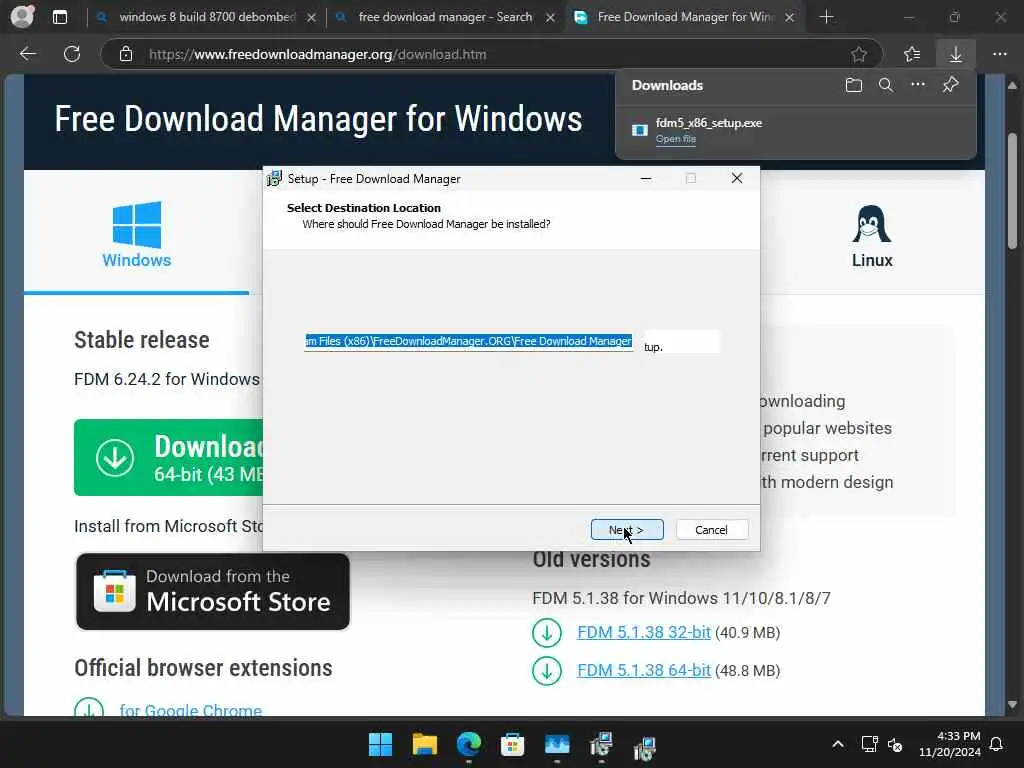Viewport: 1024px width, 768px height.
Task: Open file fdm5_x86_setup.exe link in Downloads
Action: [675, 138]
